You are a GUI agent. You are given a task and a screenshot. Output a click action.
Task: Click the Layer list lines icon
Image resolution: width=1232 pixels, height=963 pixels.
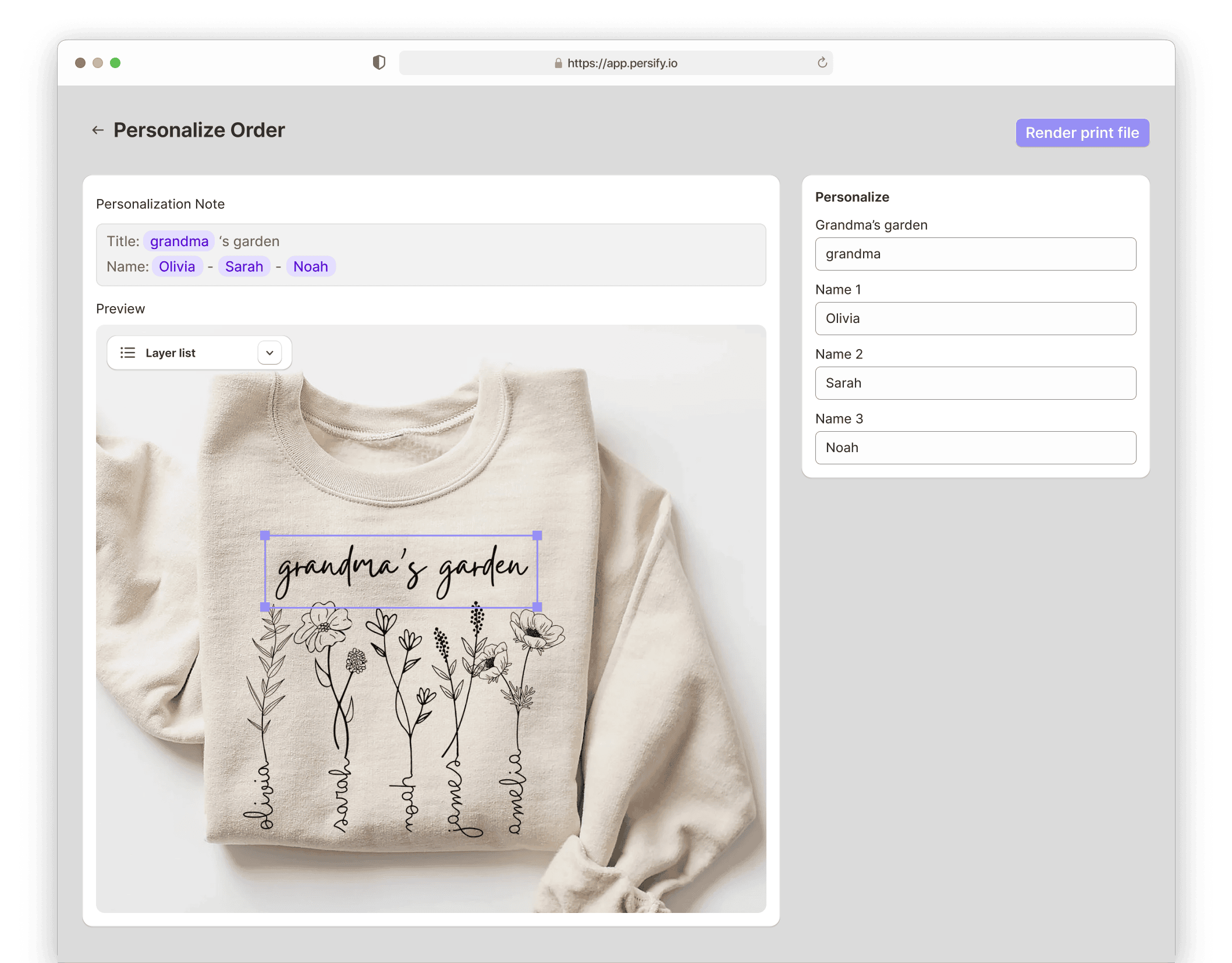pyautogui.click(x=127, y=353)
